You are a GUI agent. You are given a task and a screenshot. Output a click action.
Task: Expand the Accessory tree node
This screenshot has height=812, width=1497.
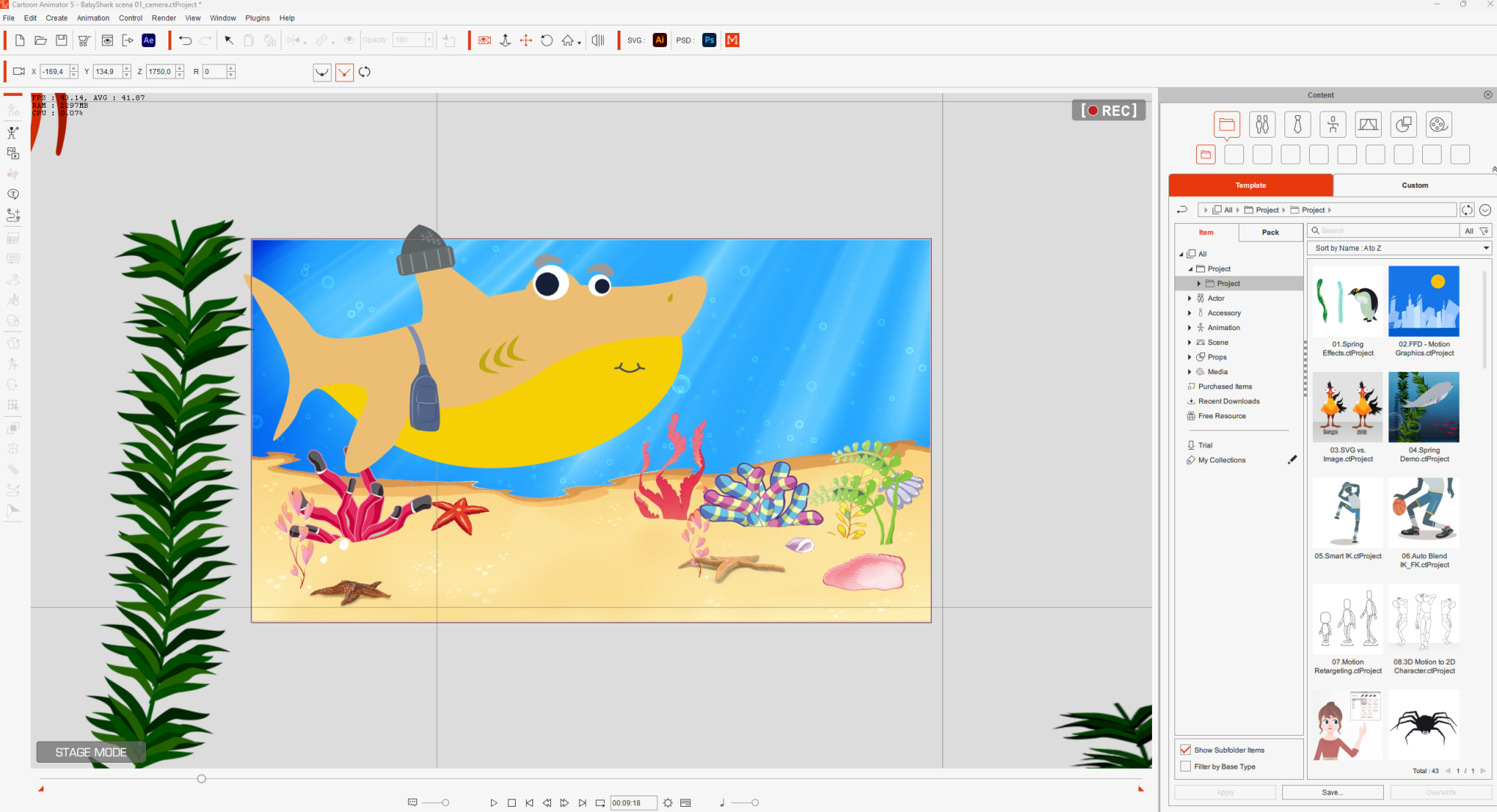click(1189, 313)
